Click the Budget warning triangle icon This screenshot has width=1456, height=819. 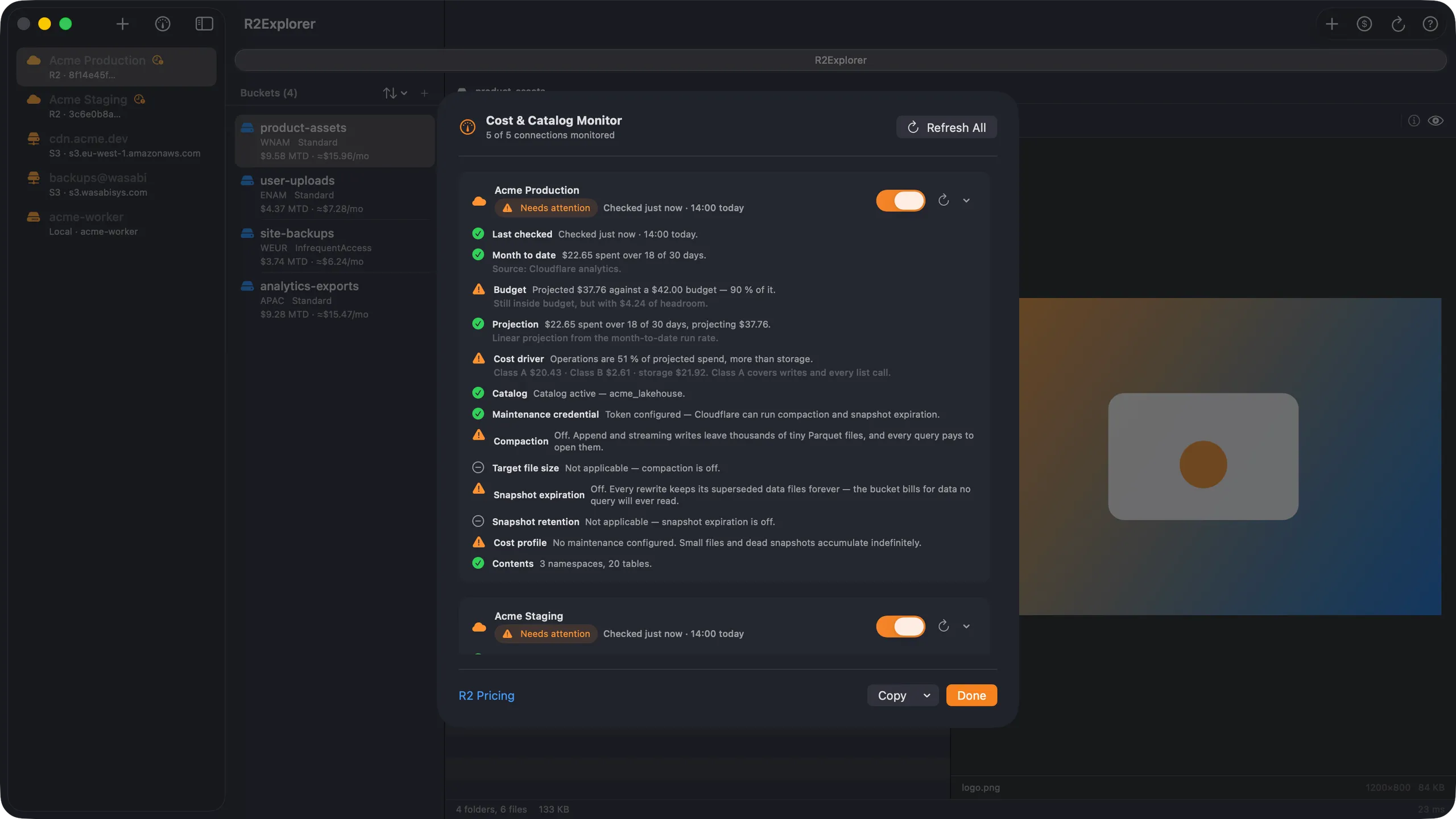(479, 289)
